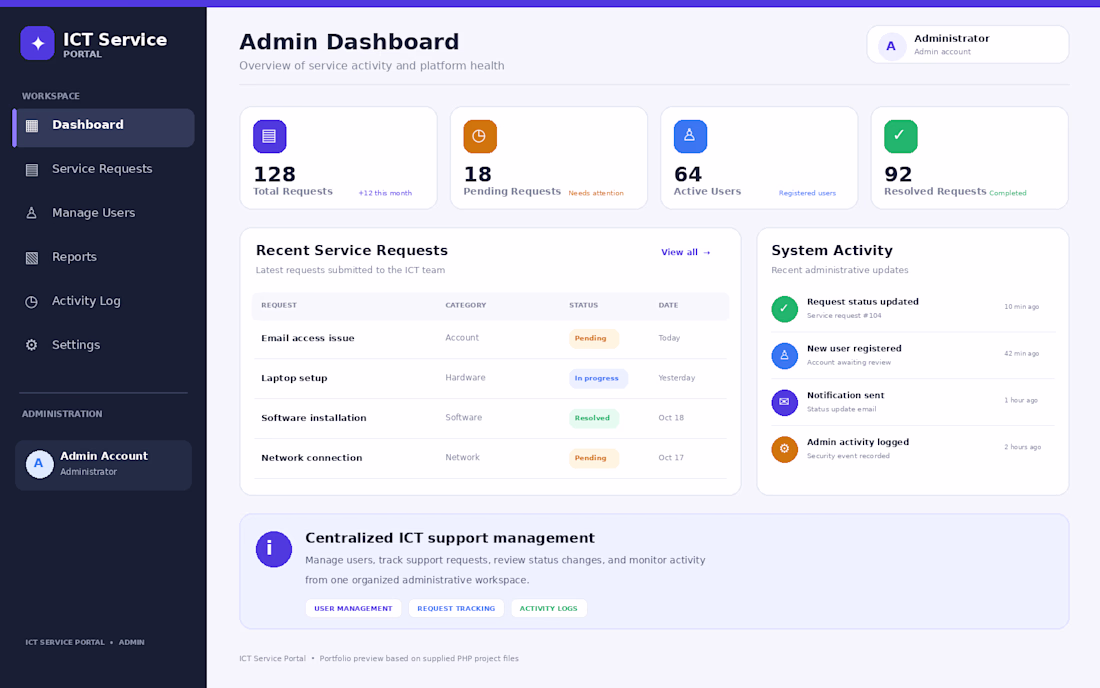The height and width of the screenshot is (688, 1100).
Task: Click the Admin Account avatar in sidebar
Action: pos(39,464)
